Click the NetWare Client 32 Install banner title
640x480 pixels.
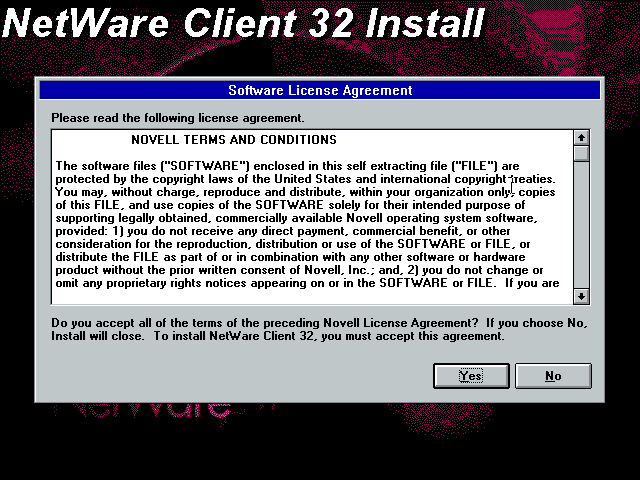243,22
